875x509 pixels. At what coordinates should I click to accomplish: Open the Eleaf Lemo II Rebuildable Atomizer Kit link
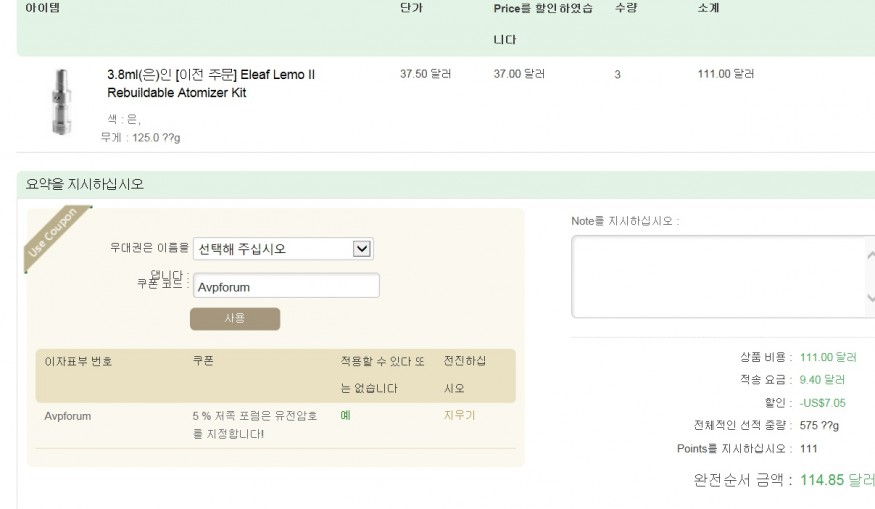[211, 84]
